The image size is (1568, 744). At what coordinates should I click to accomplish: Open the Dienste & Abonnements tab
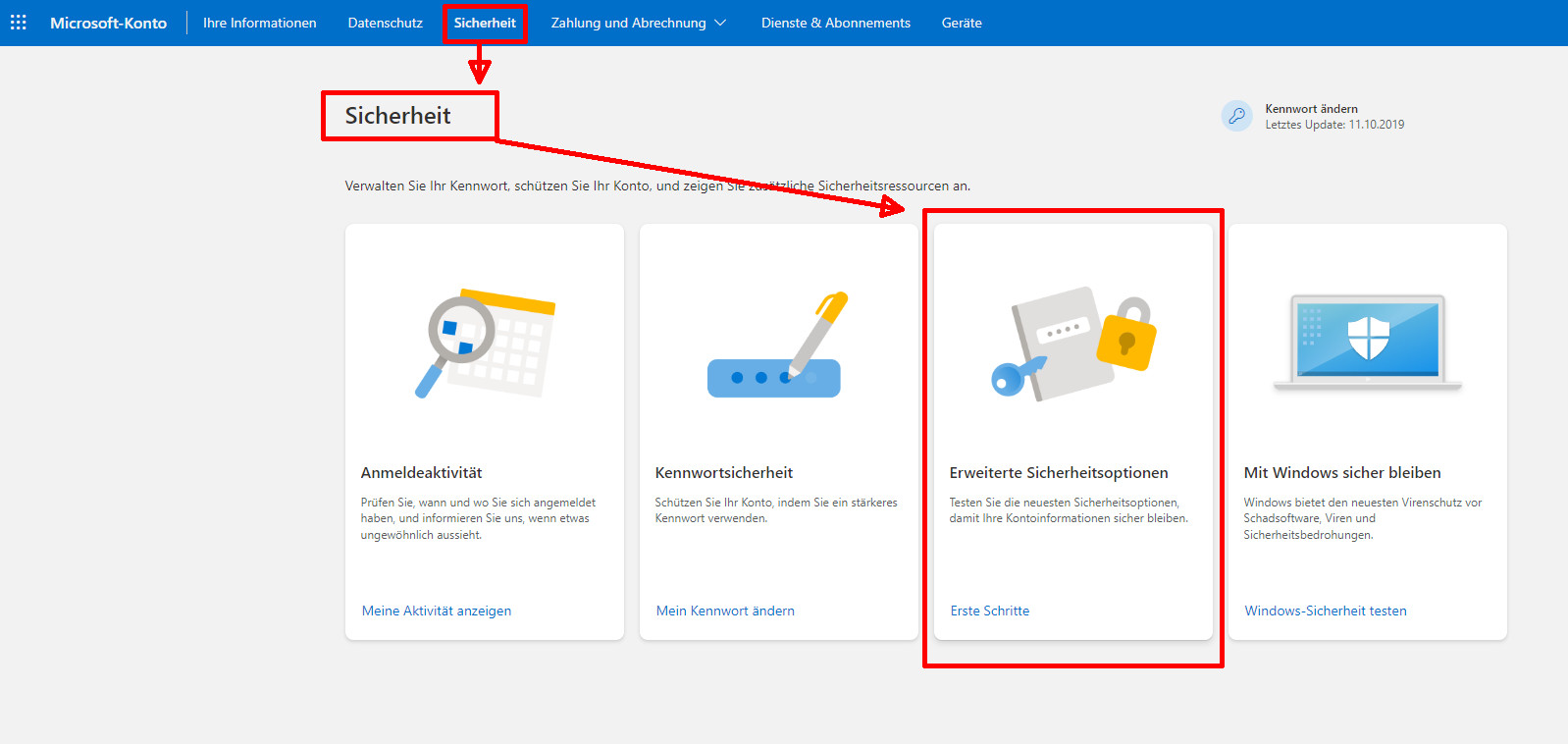click(x=836, y=23)
